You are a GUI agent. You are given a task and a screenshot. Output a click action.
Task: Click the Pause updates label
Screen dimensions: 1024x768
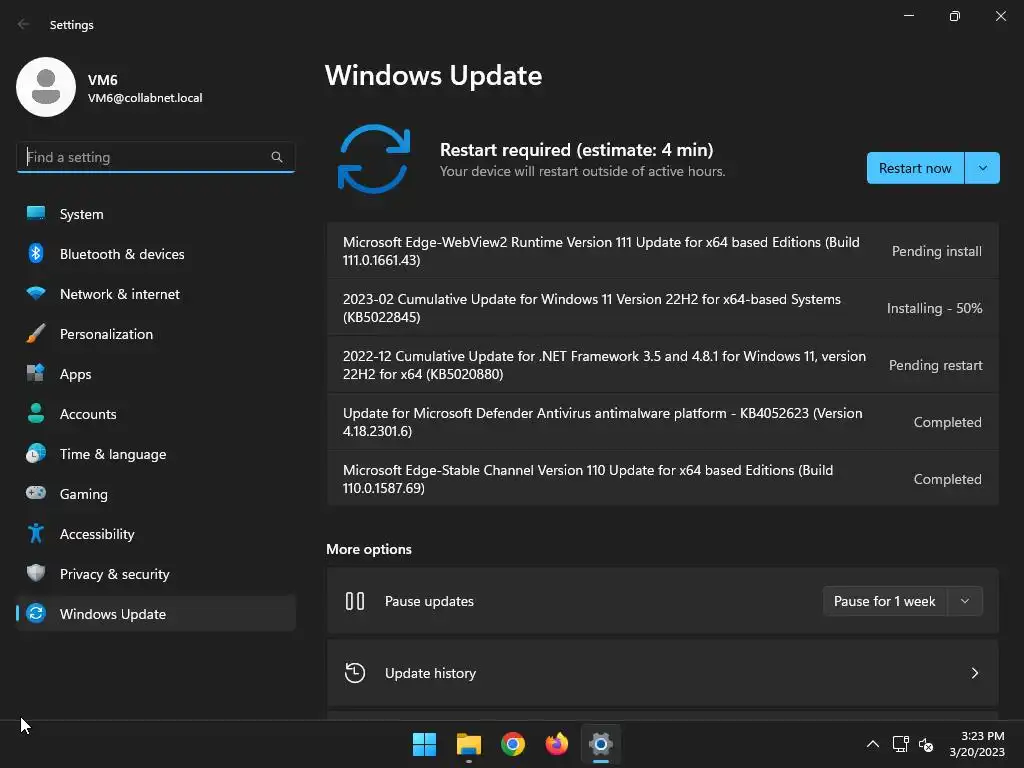point(429,601)
